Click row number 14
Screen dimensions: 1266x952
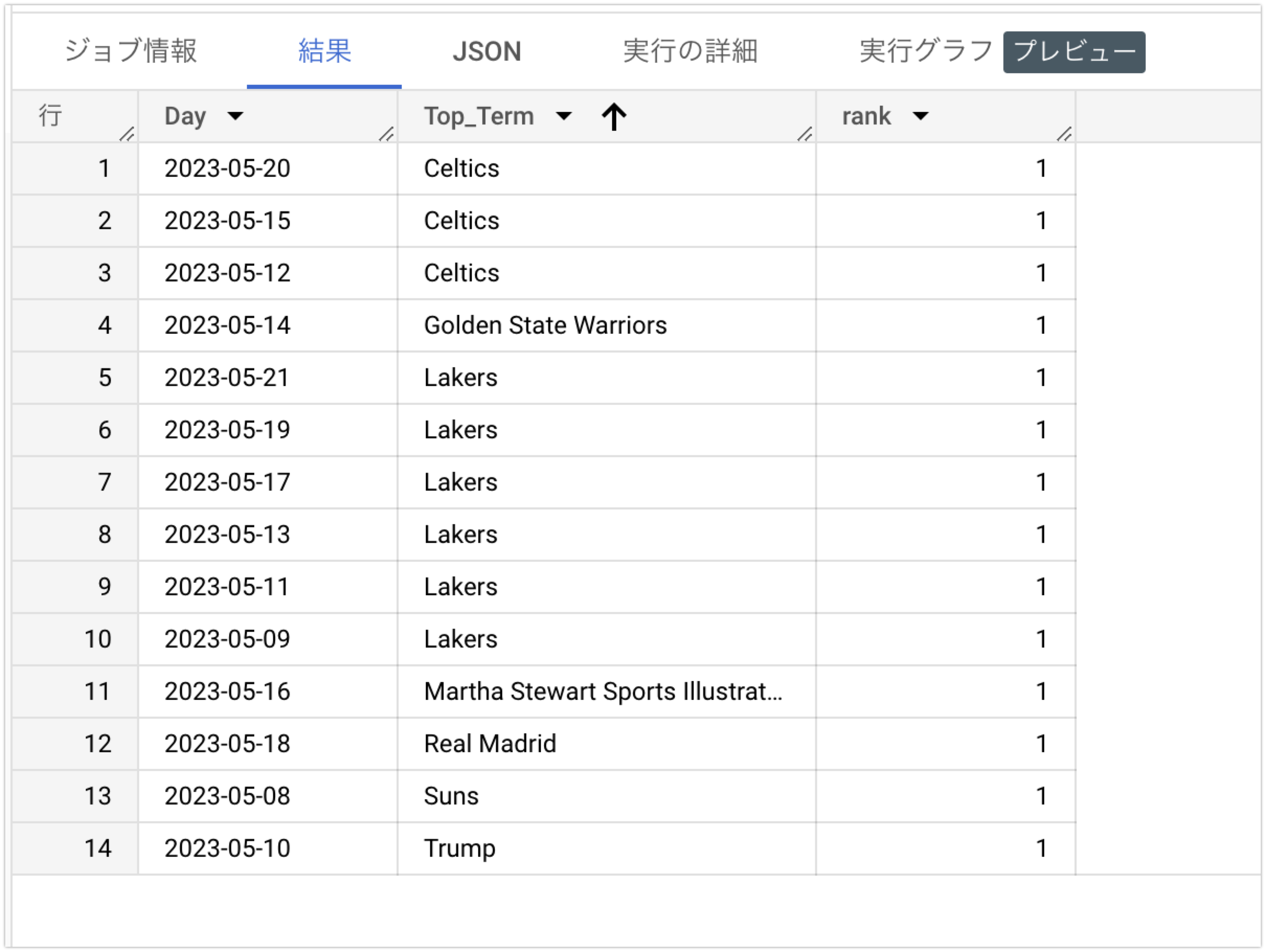[97, 848]
